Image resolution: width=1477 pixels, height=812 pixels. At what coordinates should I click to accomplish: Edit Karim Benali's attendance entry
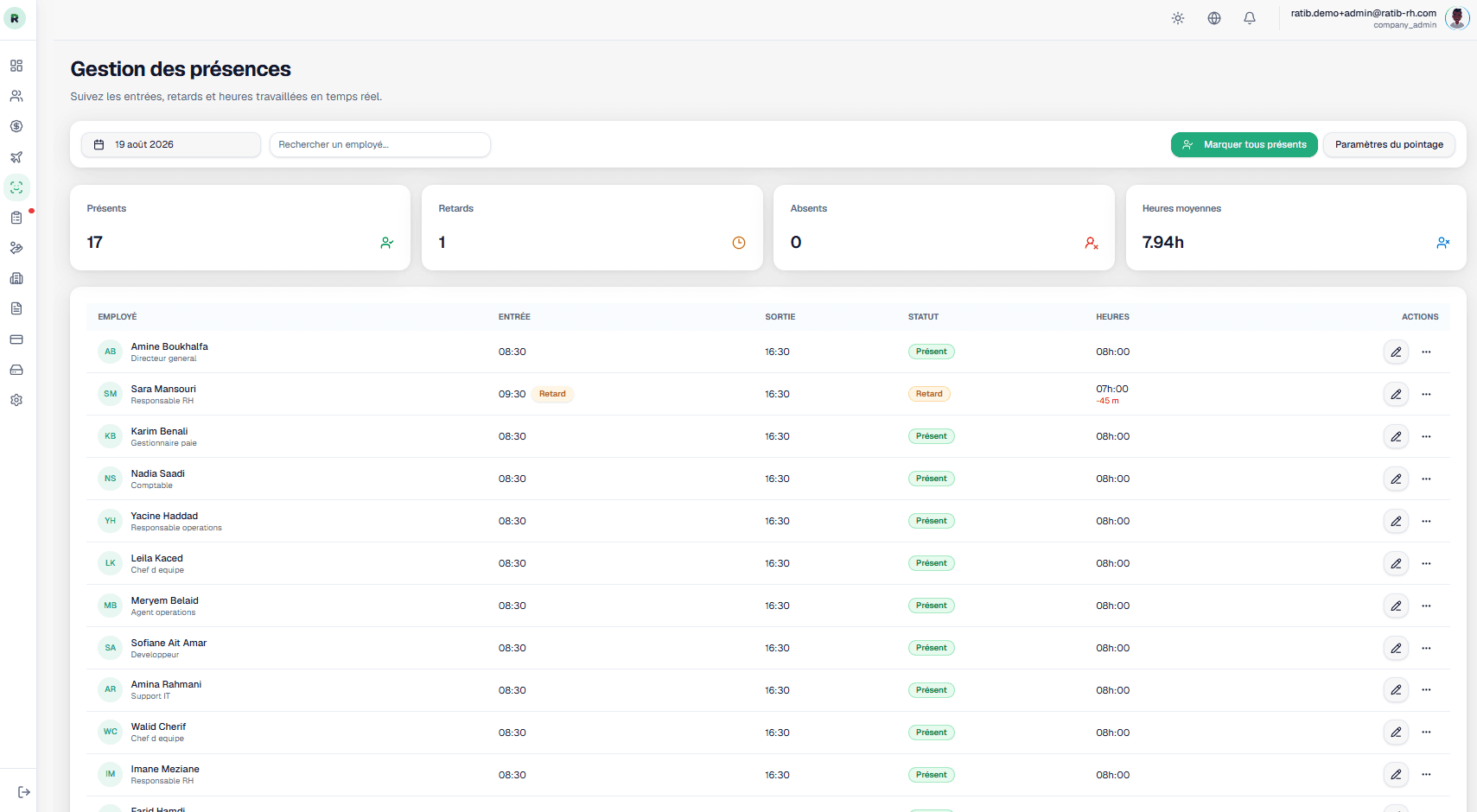pos(1396,436)
